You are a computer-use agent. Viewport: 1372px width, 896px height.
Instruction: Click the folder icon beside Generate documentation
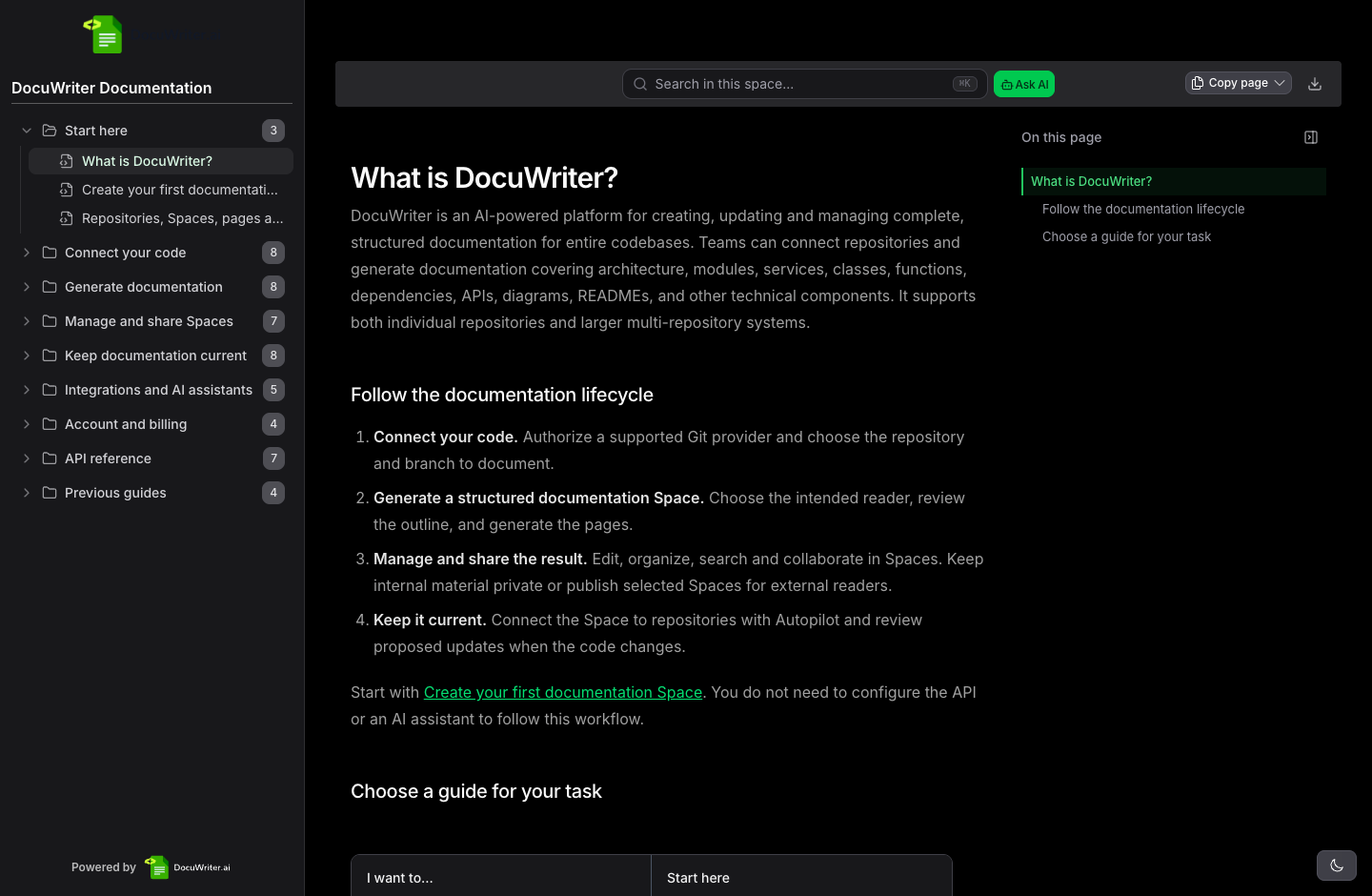50,287
